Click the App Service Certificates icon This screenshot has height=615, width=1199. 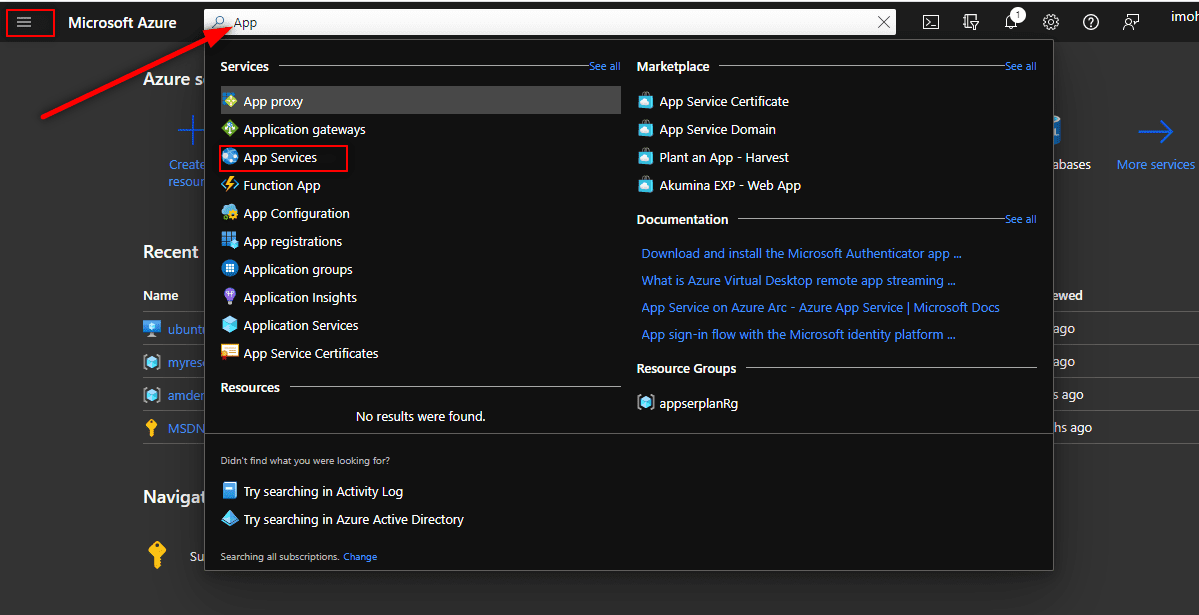[x=229, y=352]
